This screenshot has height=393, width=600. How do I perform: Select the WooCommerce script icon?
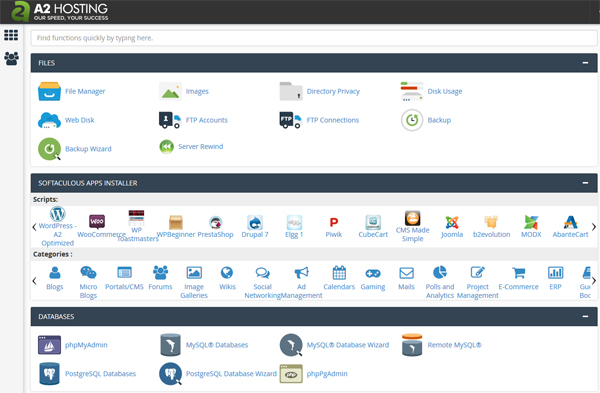pos(97,221)
